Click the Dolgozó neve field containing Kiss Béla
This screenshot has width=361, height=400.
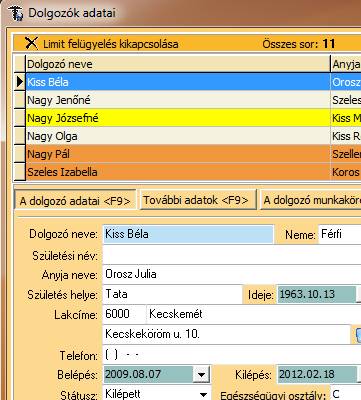[188, 234]
